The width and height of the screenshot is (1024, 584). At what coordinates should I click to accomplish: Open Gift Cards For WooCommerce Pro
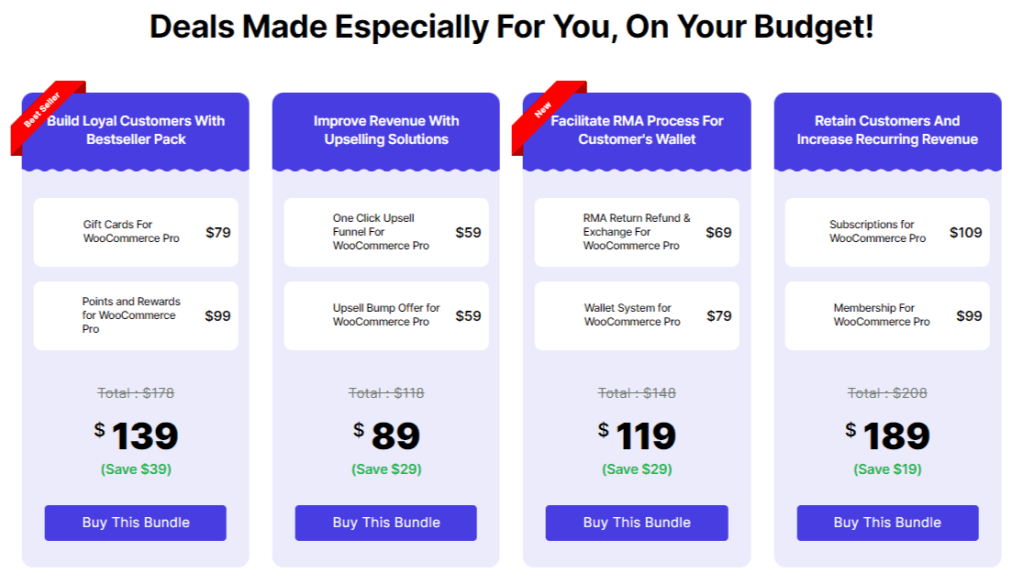[x=131, y=232]
